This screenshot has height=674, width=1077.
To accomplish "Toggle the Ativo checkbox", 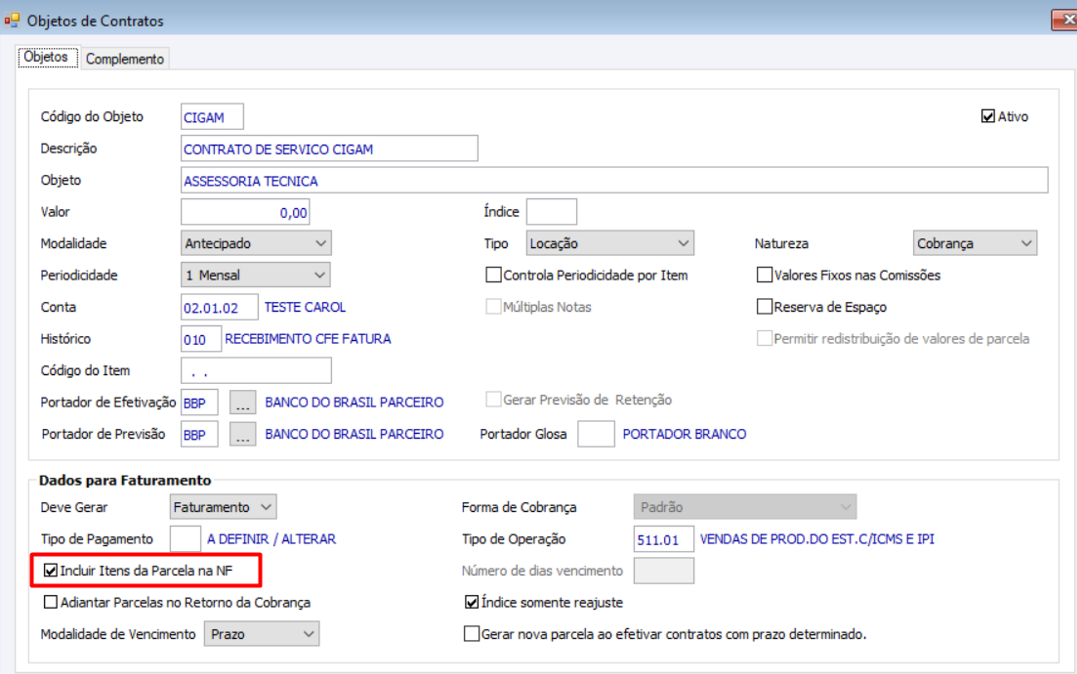I will 988,116.
